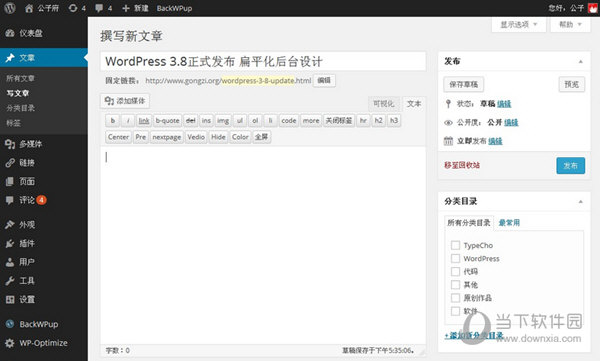Click the permalink 编辑 button
600x361 pixels.
click(x=324, y=80)
